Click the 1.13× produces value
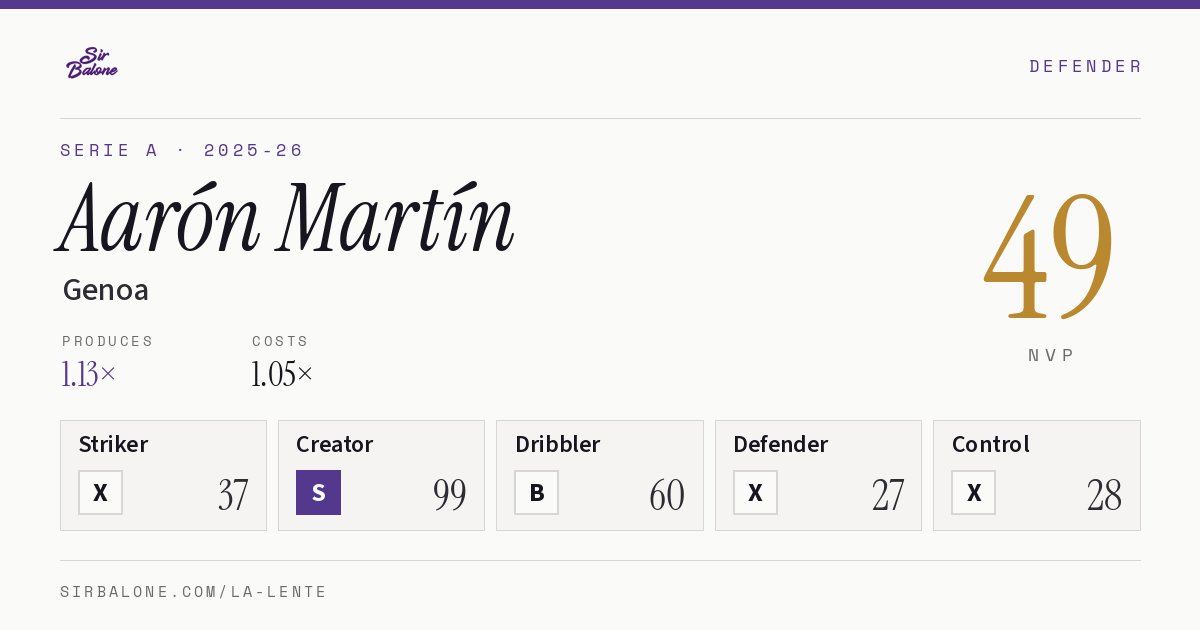1200x630 pixels. [x=89, y=374]
